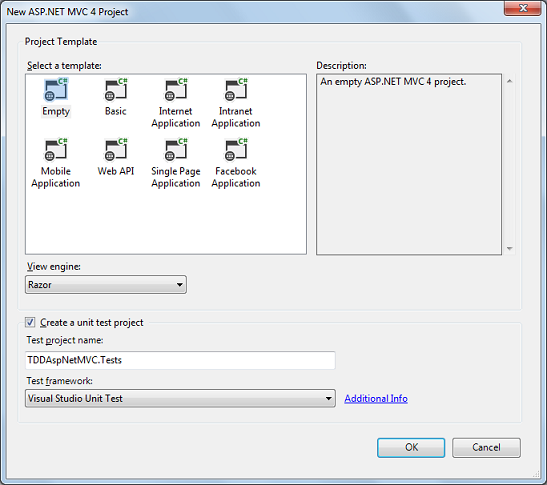Image resolution: width=547 pixels, height=485 pixels.
Task: Choose the Basic template icon
Action: (116, 90)
